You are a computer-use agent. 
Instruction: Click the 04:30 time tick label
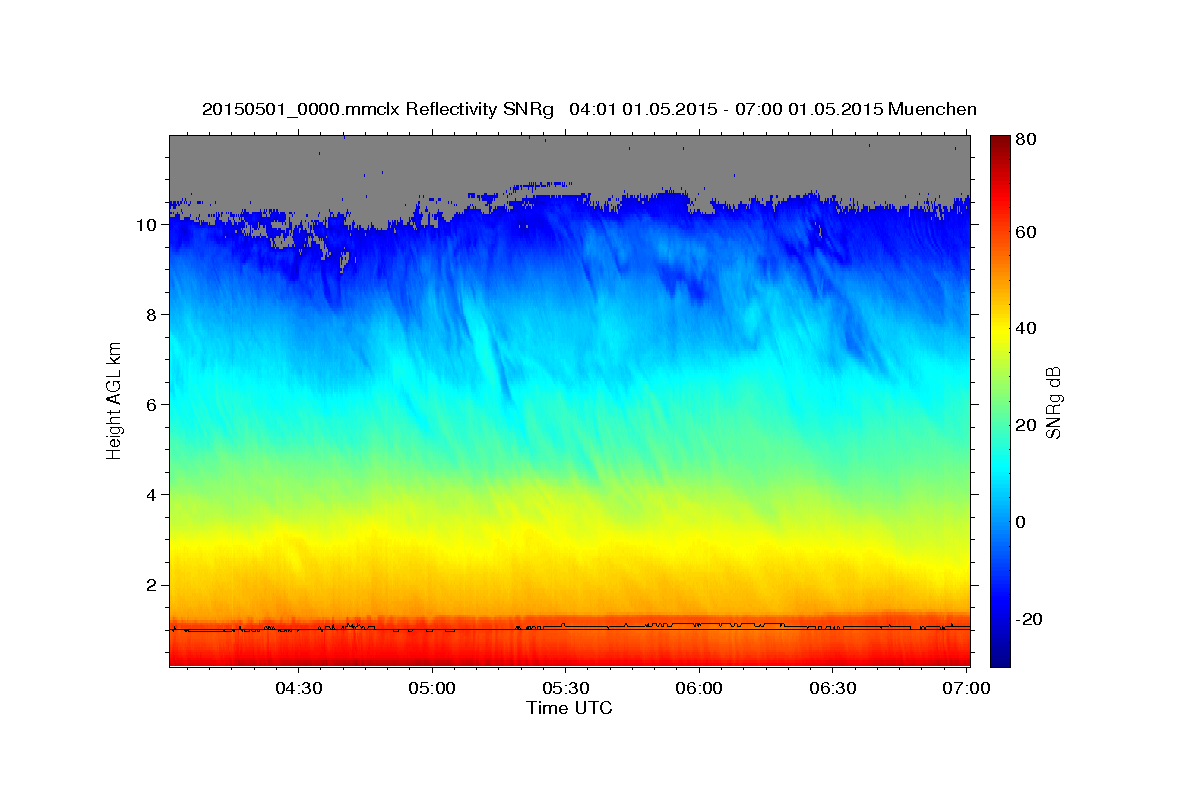[x=299, y=688]
